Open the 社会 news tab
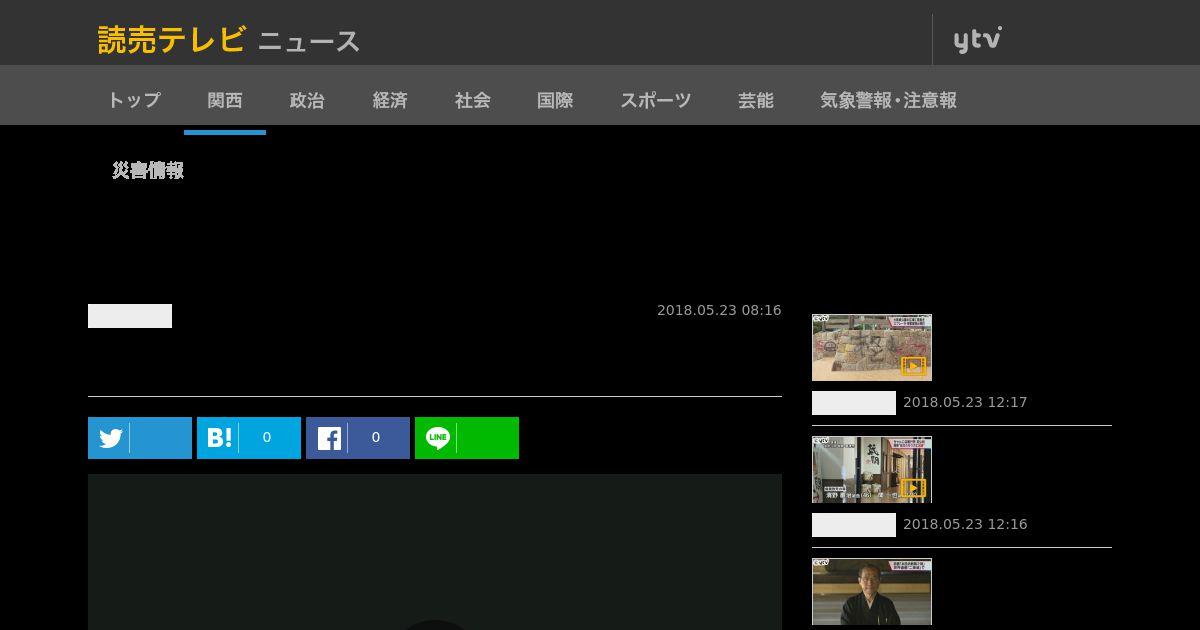Screen dimensions: 1200x630 [x=472, y=100]
